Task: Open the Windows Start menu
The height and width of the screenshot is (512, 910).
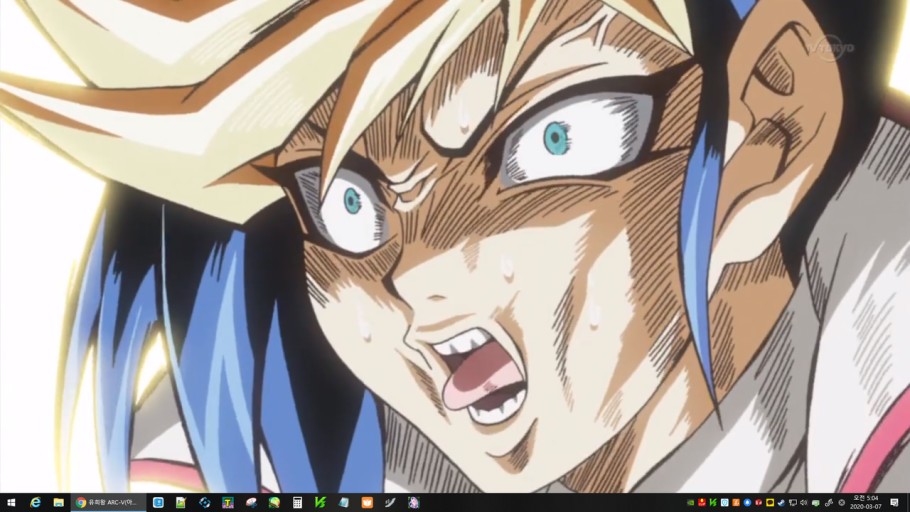Action: coord(11,503)
